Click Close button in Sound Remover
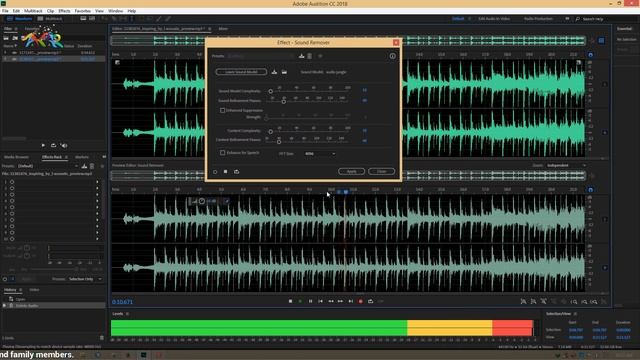Image resolution: width=640 pixels, height=360 pixels. tap(382, 171)
